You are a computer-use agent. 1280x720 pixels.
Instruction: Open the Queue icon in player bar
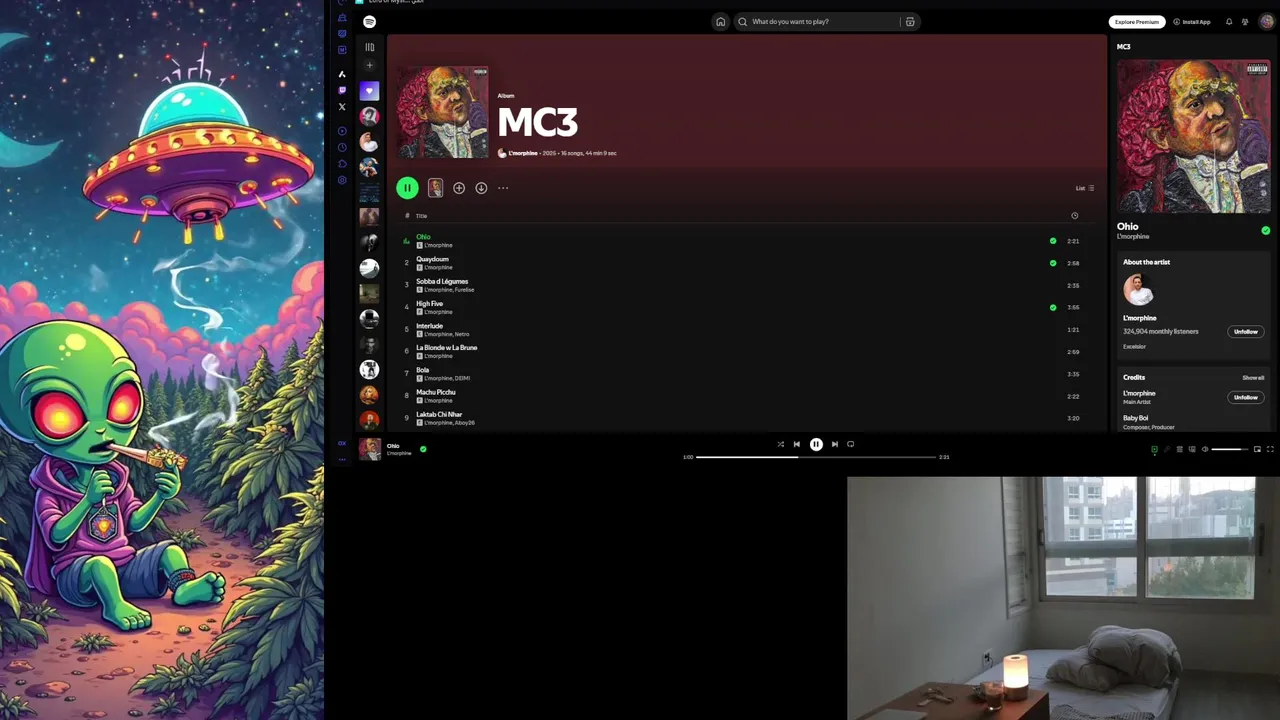coord(1179,449)
